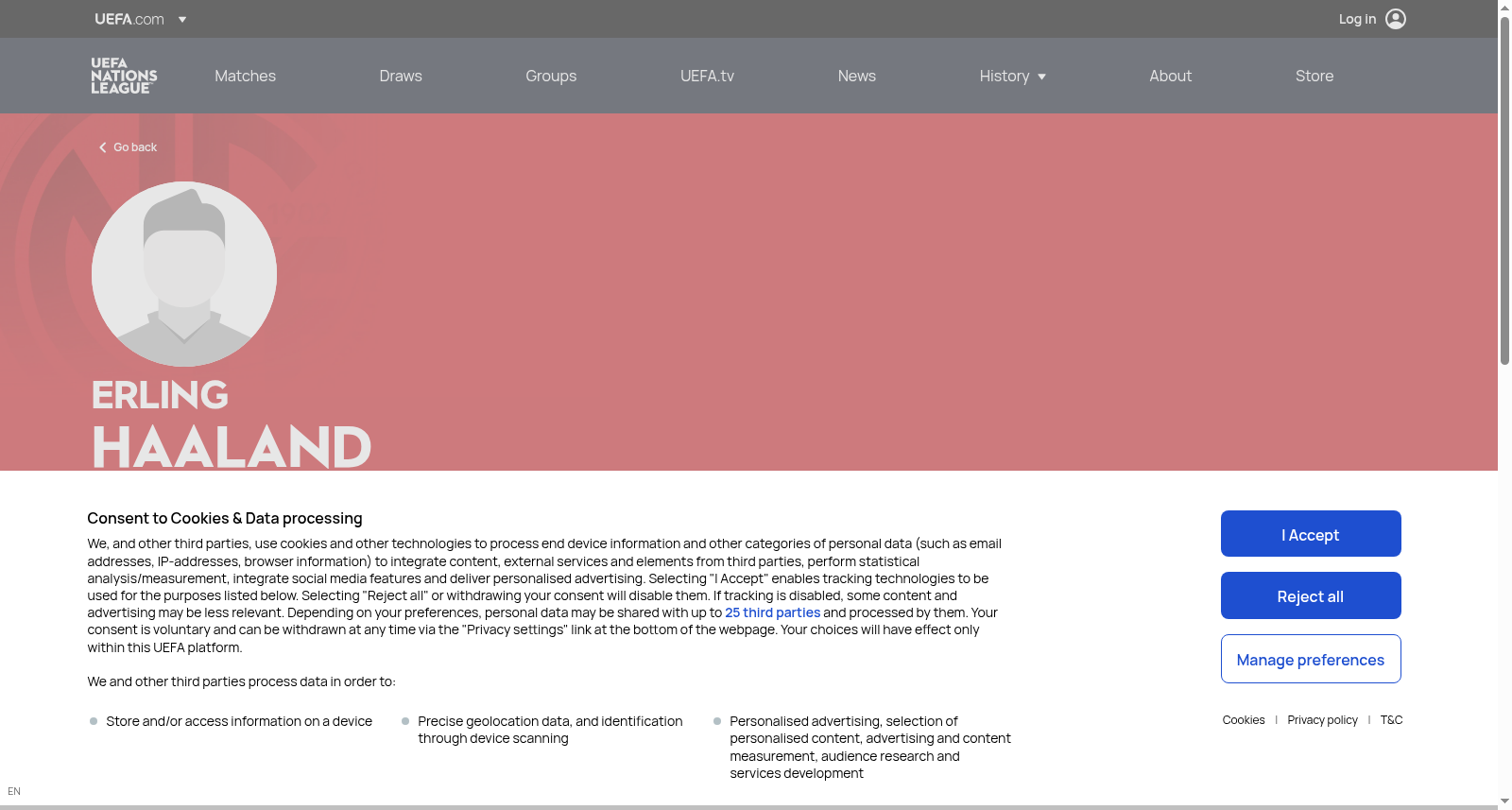Click the Precise geolocation data bullet text
This screenshot has width=1512, height=810.
(550, 730)
